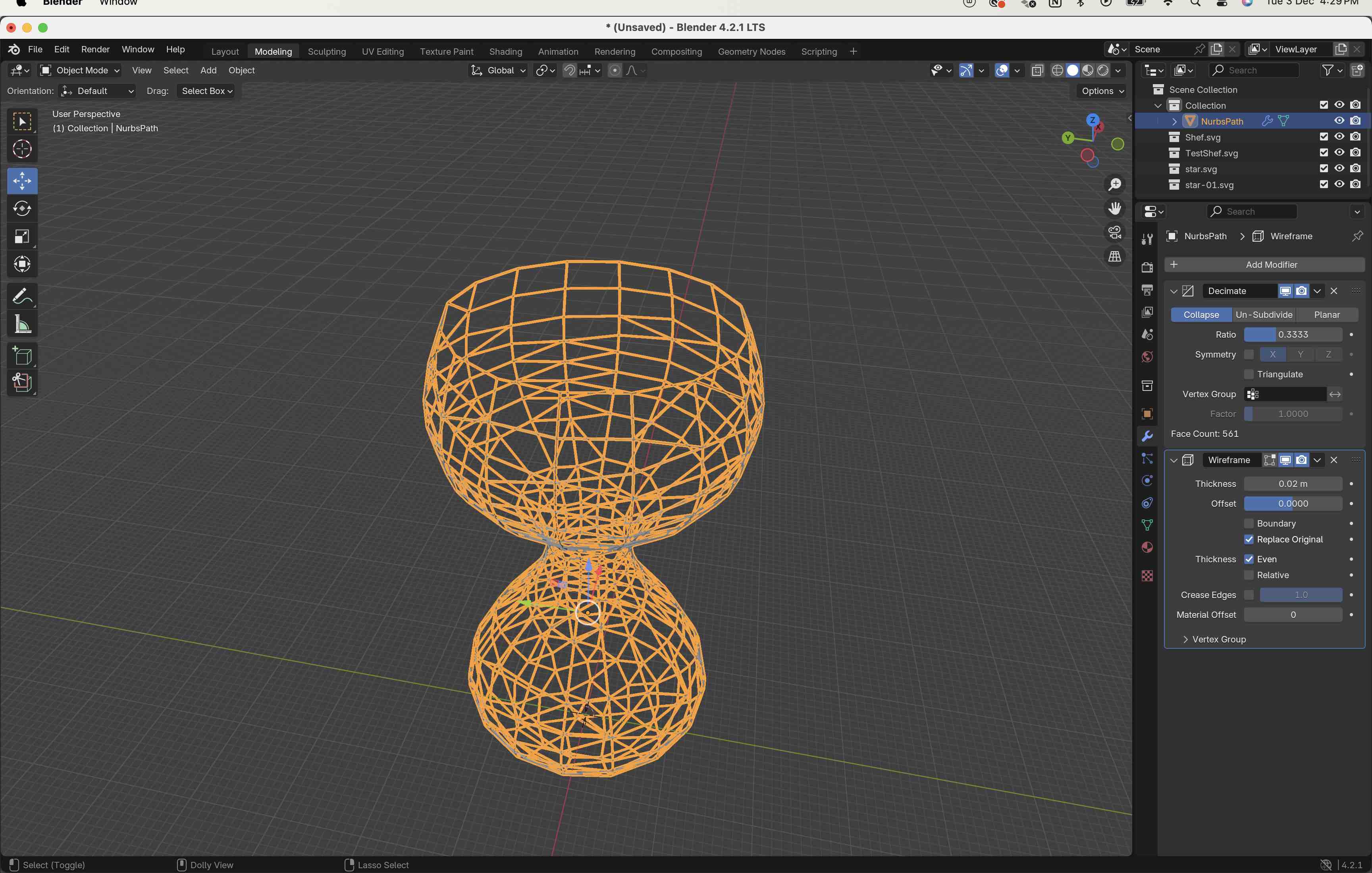This screenshot has width=1372, height=873.
Task: Uncheck Replace Original
Action: pos(1249,539)
